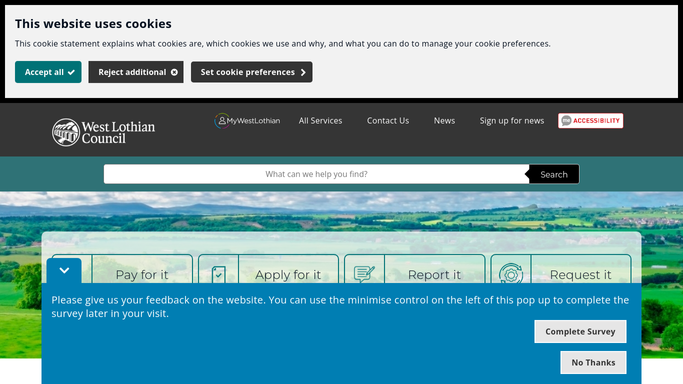Click the Apply for it clipboard icon
Viewport: 683px width, 384px height.
tap(219, 275)
